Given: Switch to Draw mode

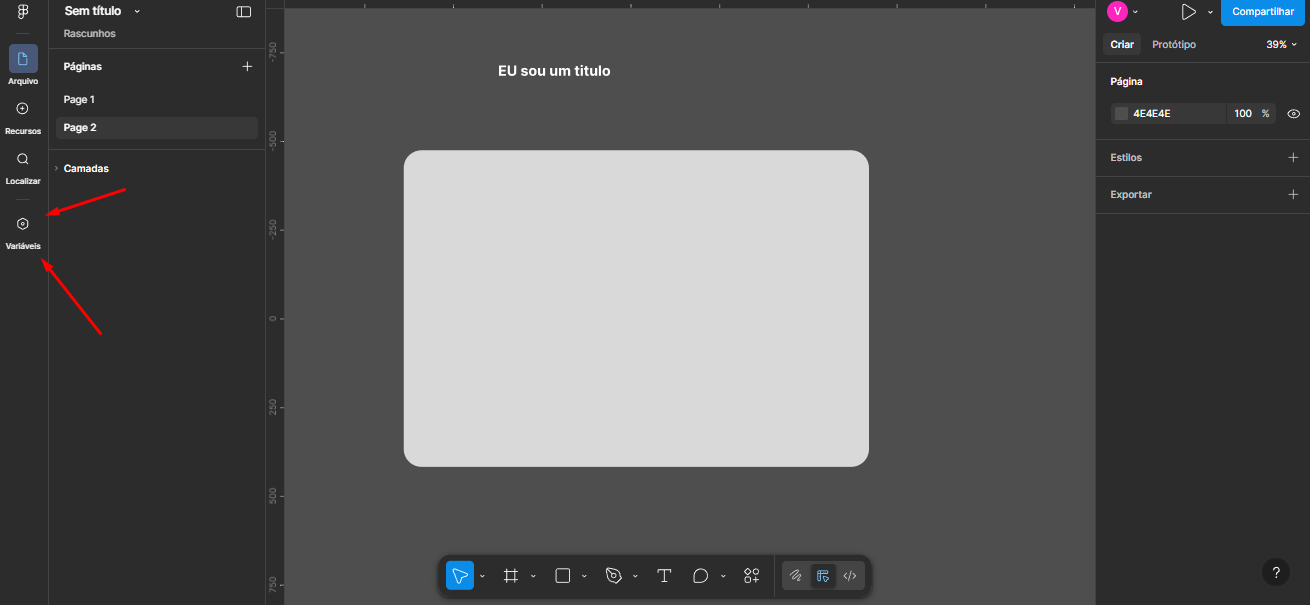Looking at the screenshot, I should (796, 576).
